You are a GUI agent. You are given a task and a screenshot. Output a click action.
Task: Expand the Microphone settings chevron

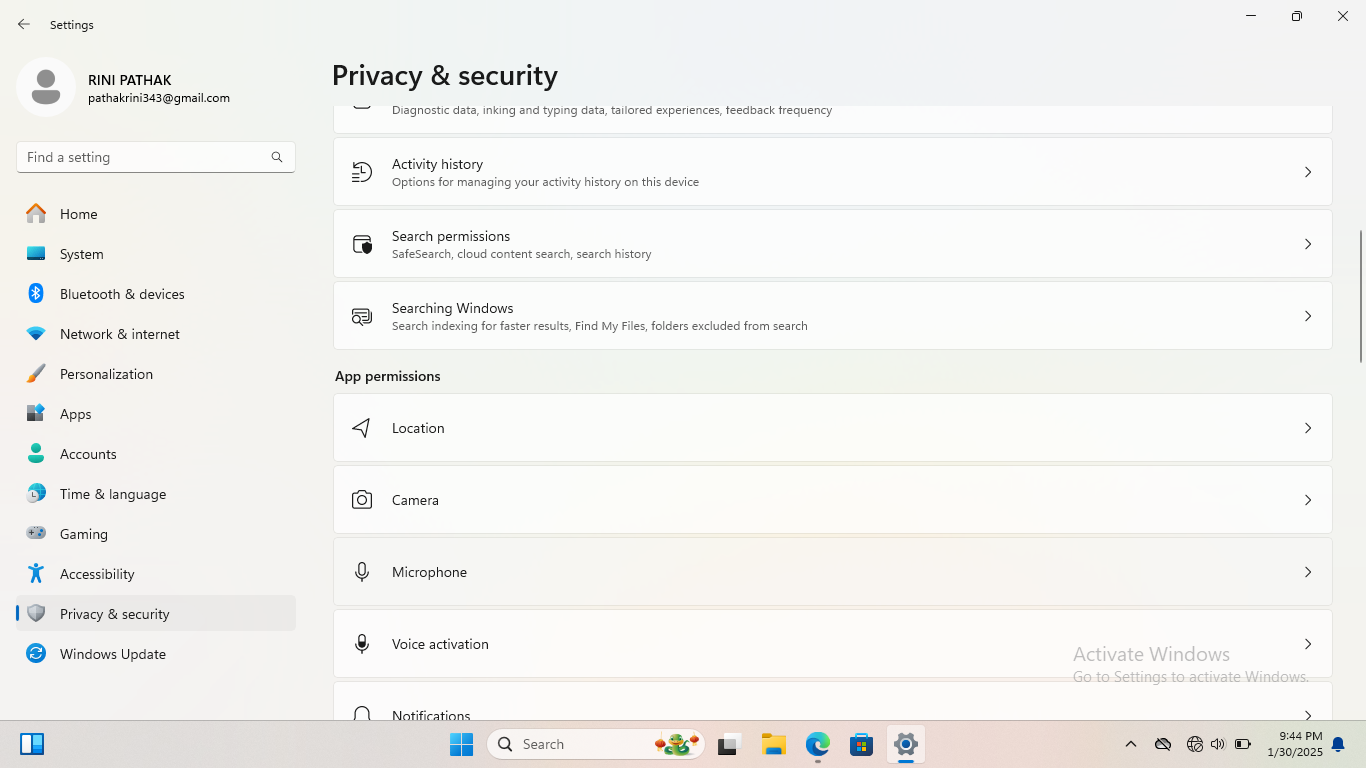click(x=1307, y=572)
